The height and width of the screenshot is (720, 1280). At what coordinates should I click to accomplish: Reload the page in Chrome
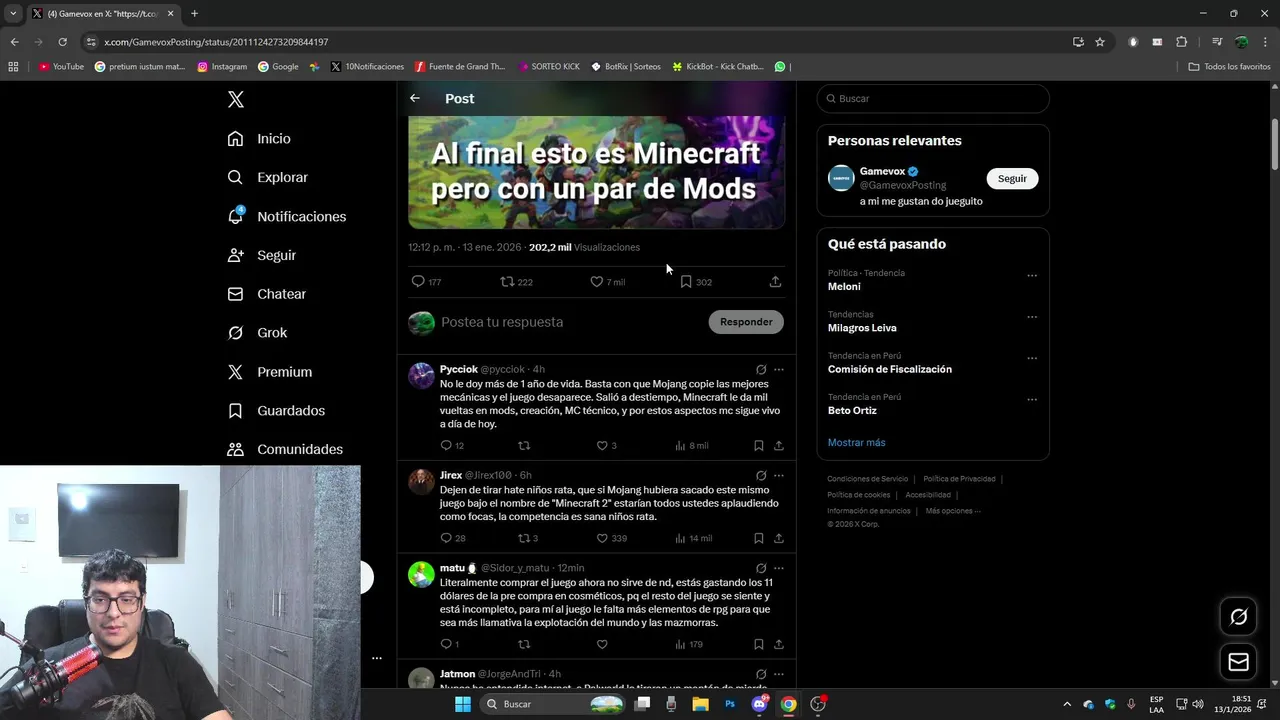coord(62,42)
